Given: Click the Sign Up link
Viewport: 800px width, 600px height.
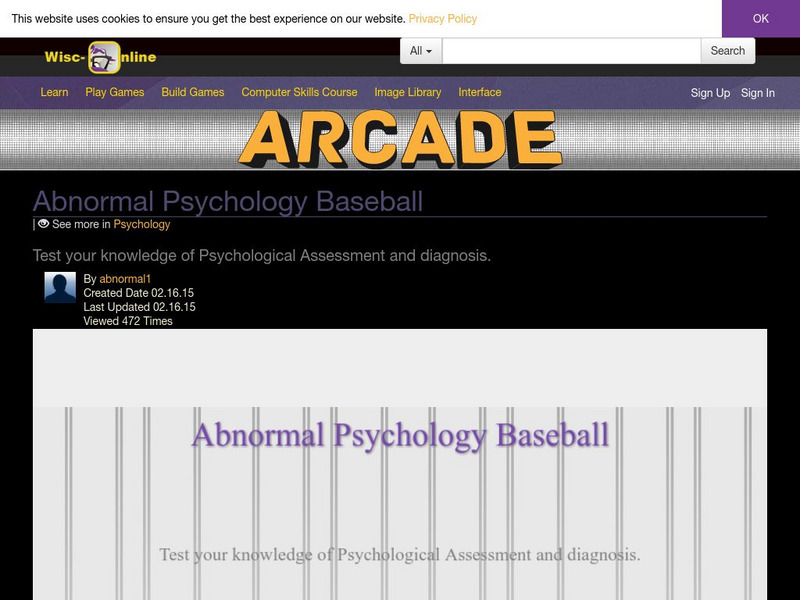Looking at the screenshot, I should click(709, 91).
